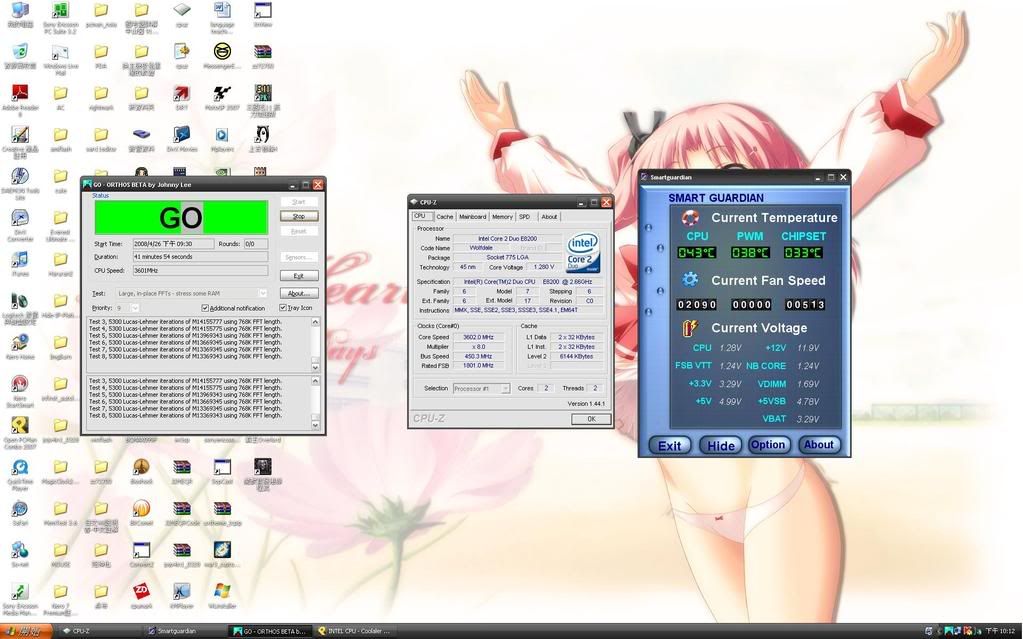This screenshot has width=1023, height=639.
Task: Switch to the Cache tab in CPU-Z
Action: (445, 217)
